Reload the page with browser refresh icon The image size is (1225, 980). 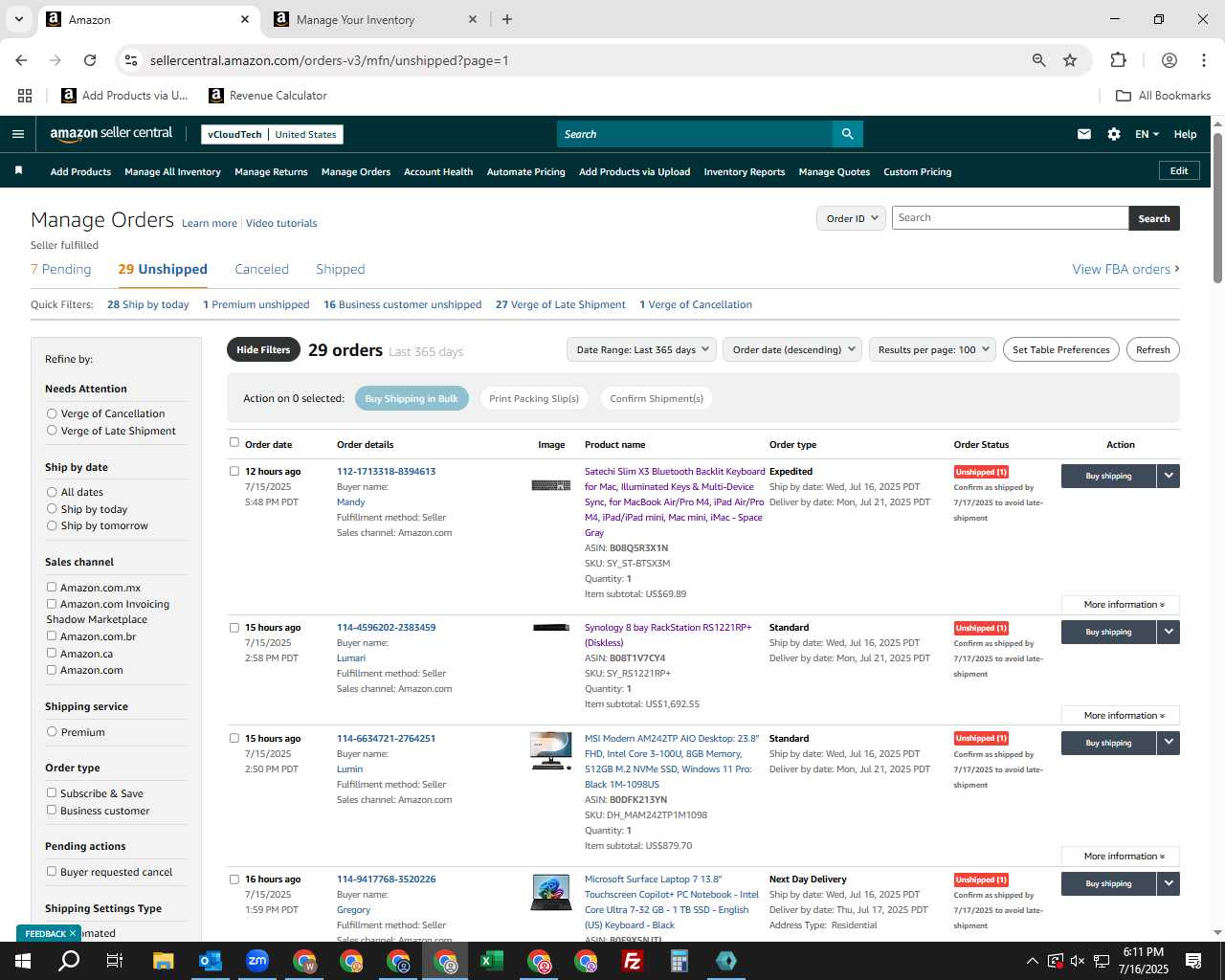pos(90,60)
